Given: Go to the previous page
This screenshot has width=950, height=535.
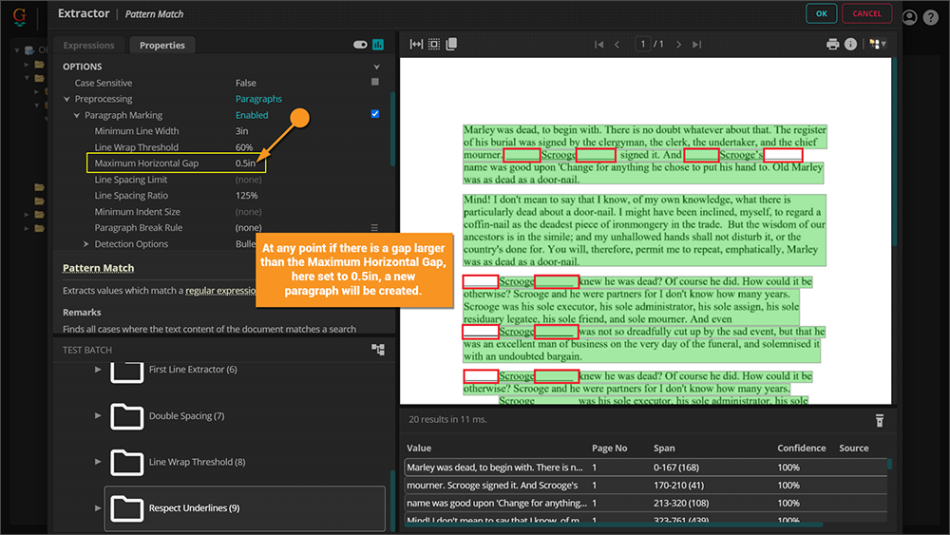Looking at the screenshot, I should click(617, 44).
